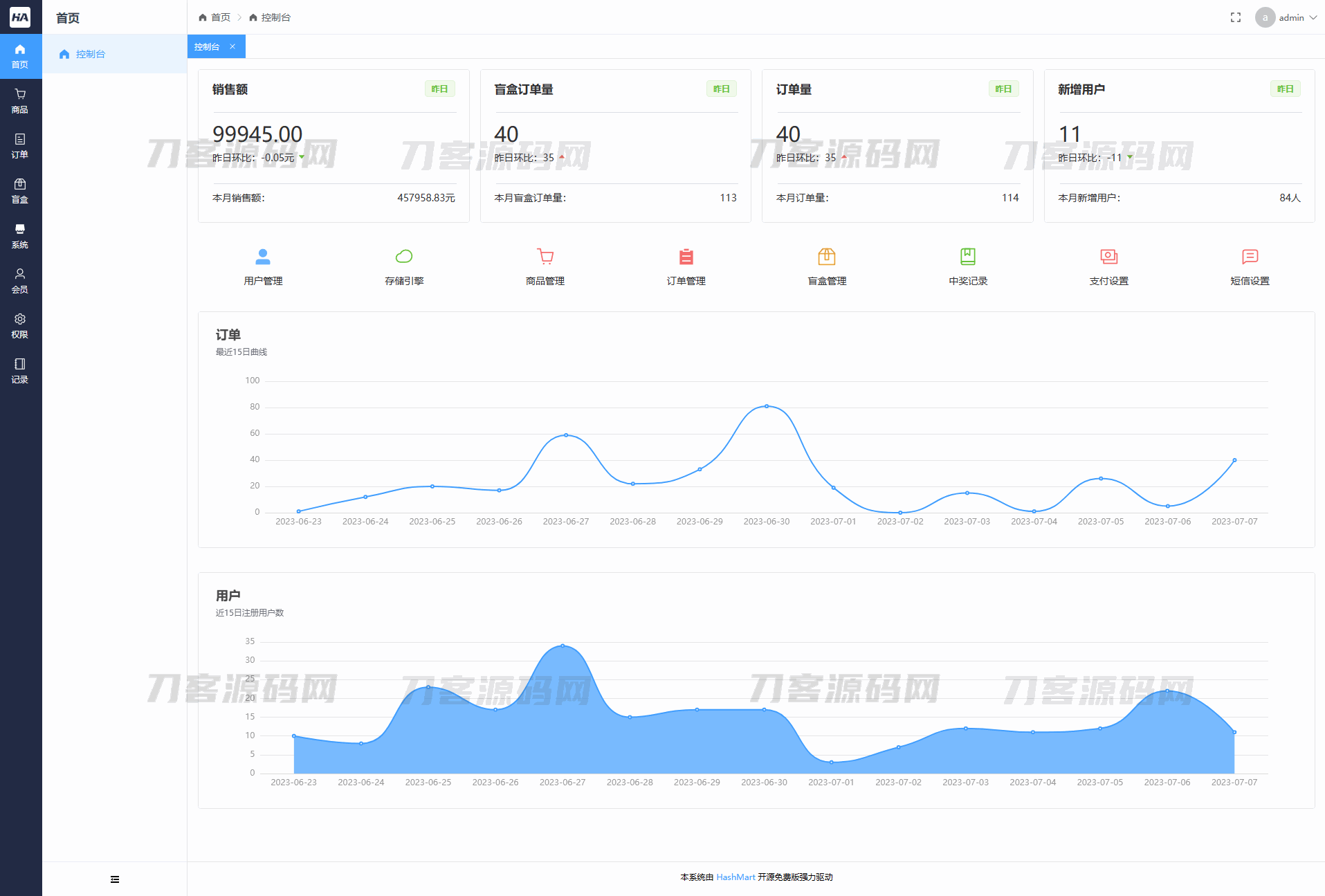Open the 存储引擎 storage engine cloud icon
This screenshot has width=1325, height=896.
pyautogui.click(x=404, y=257)
